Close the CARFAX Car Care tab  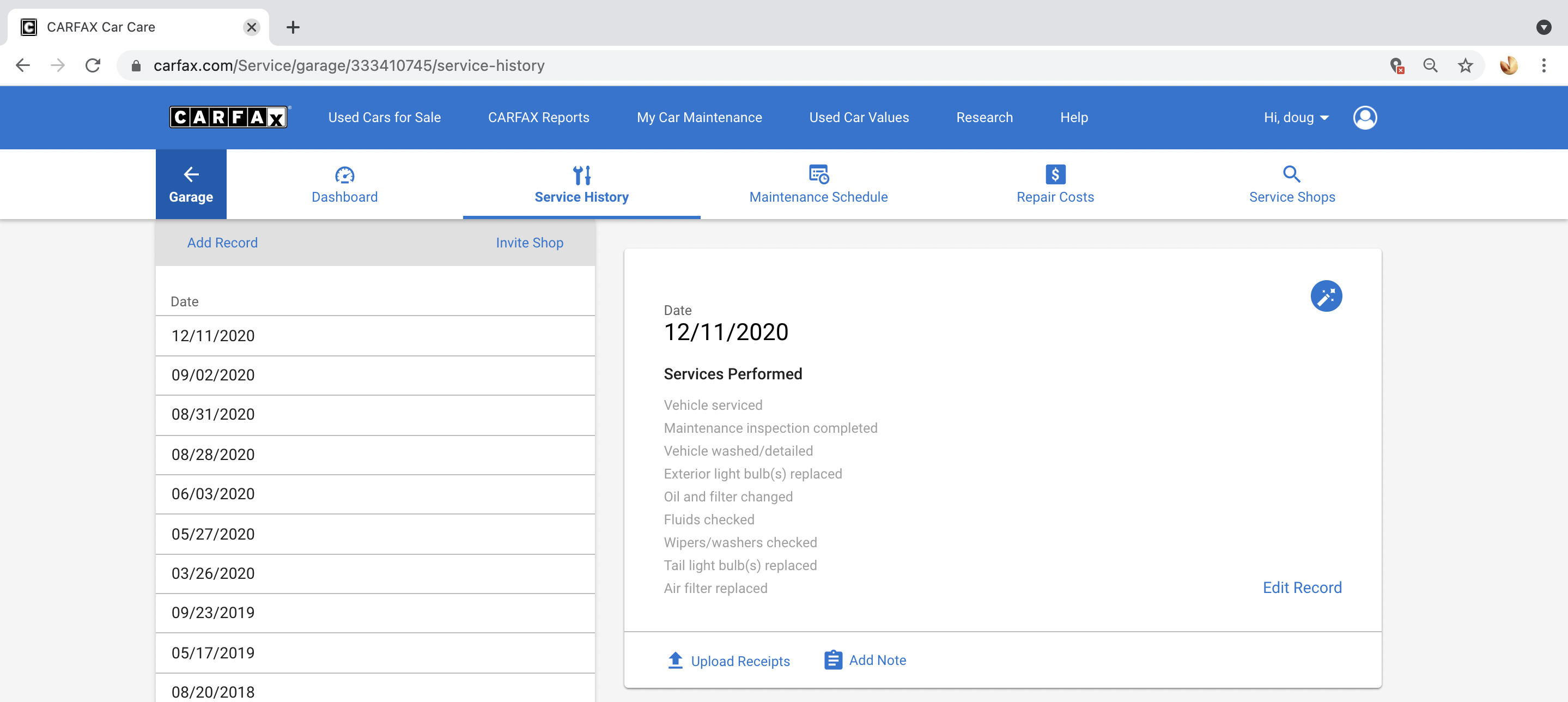pyautogui.click(x=251, y=27)
